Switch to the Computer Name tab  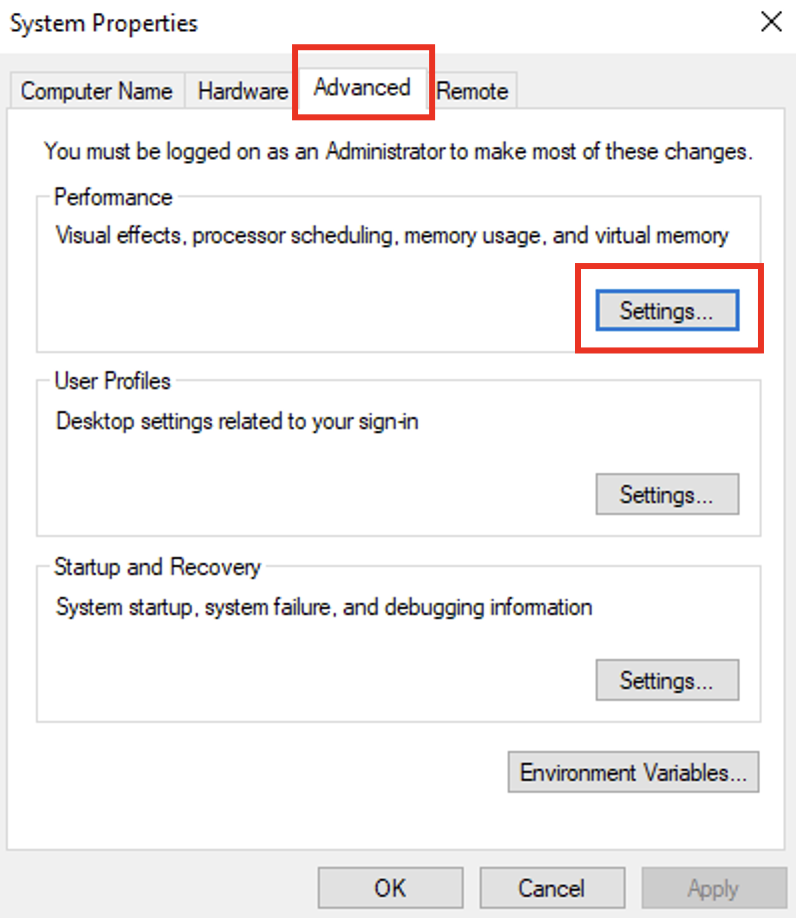click(x=96, y=91)
